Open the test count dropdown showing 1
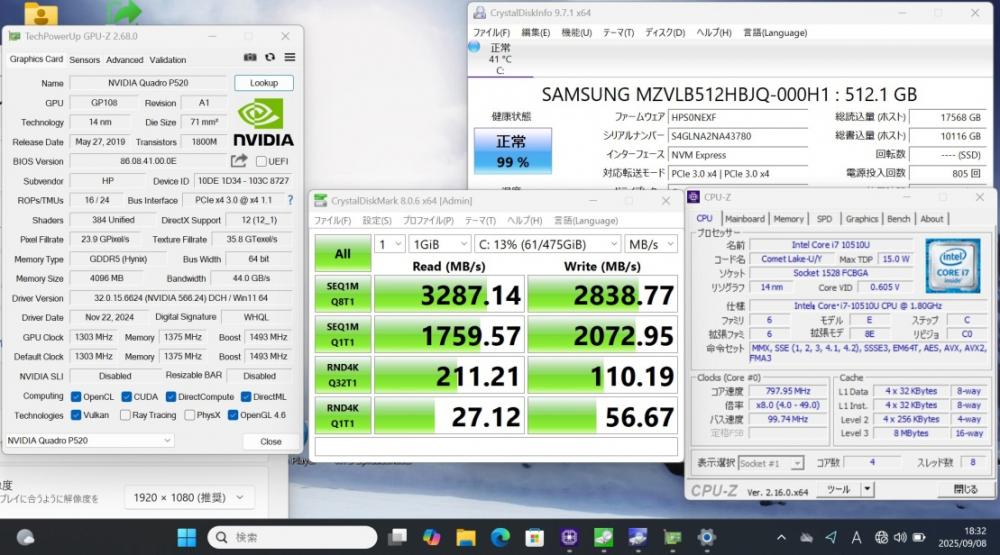 point(390,244)
